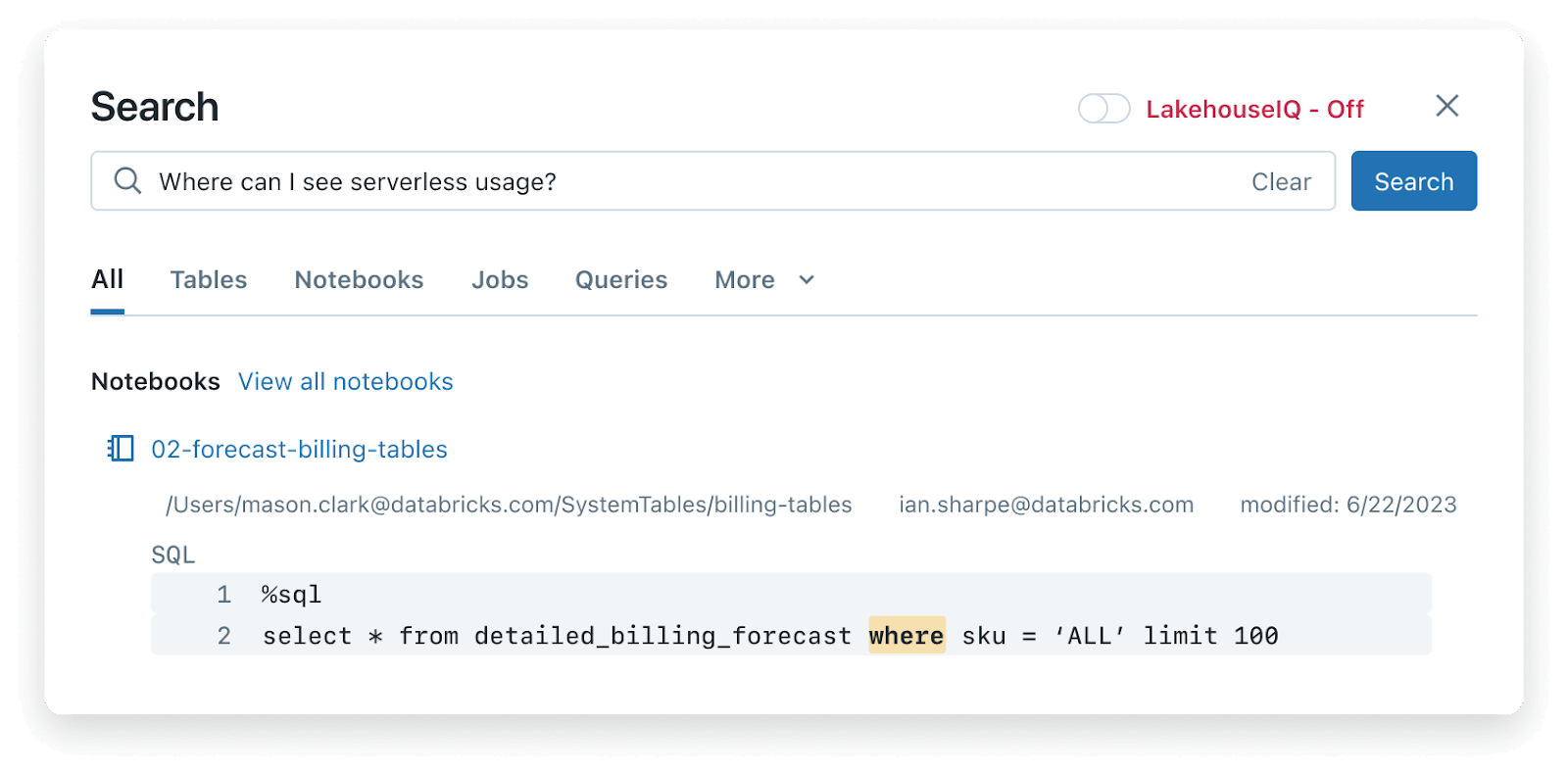Expand the More dropdown chevron
The width and height of the screenshot is (1568, 774).
(807, 280)
